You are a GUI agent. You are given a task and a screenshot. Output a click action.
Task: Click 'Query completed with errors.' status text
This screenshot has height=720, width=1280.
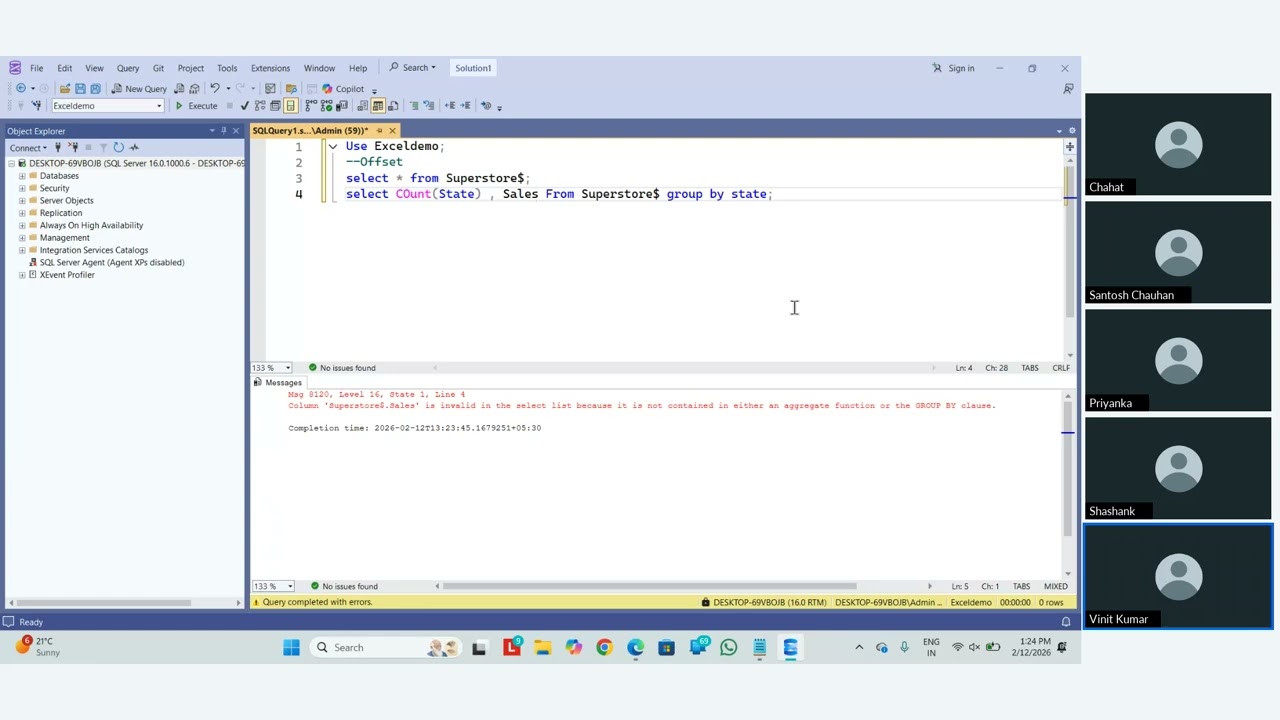[x=317, y=602]
